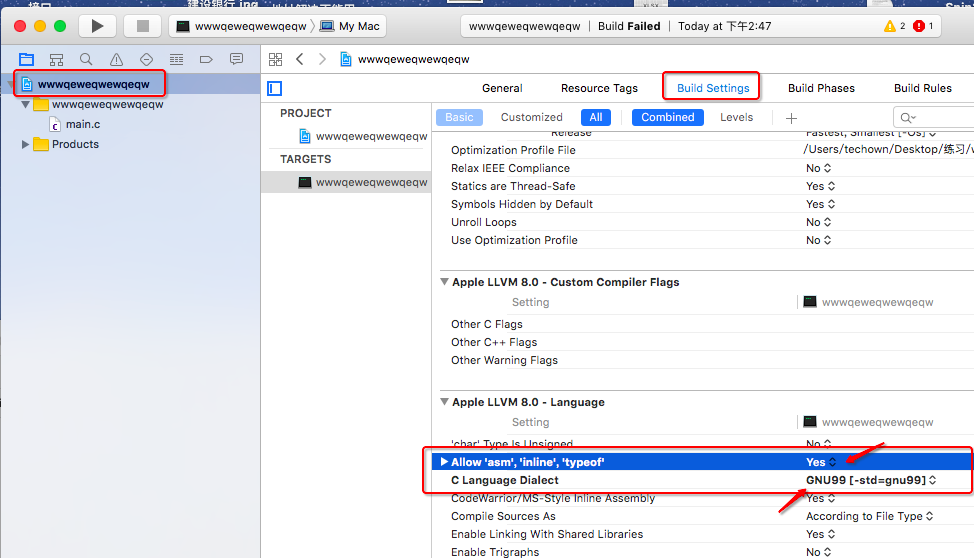Select Levels view of settings
Screen dimensions: 974x558
(x=737, y=117)
